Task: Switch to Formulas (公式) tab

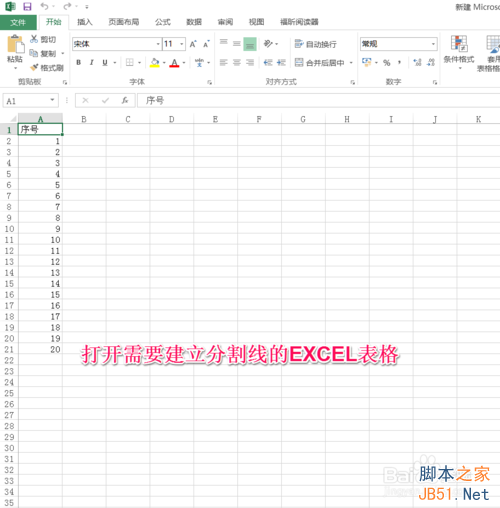Action: [x=163, y=22]
